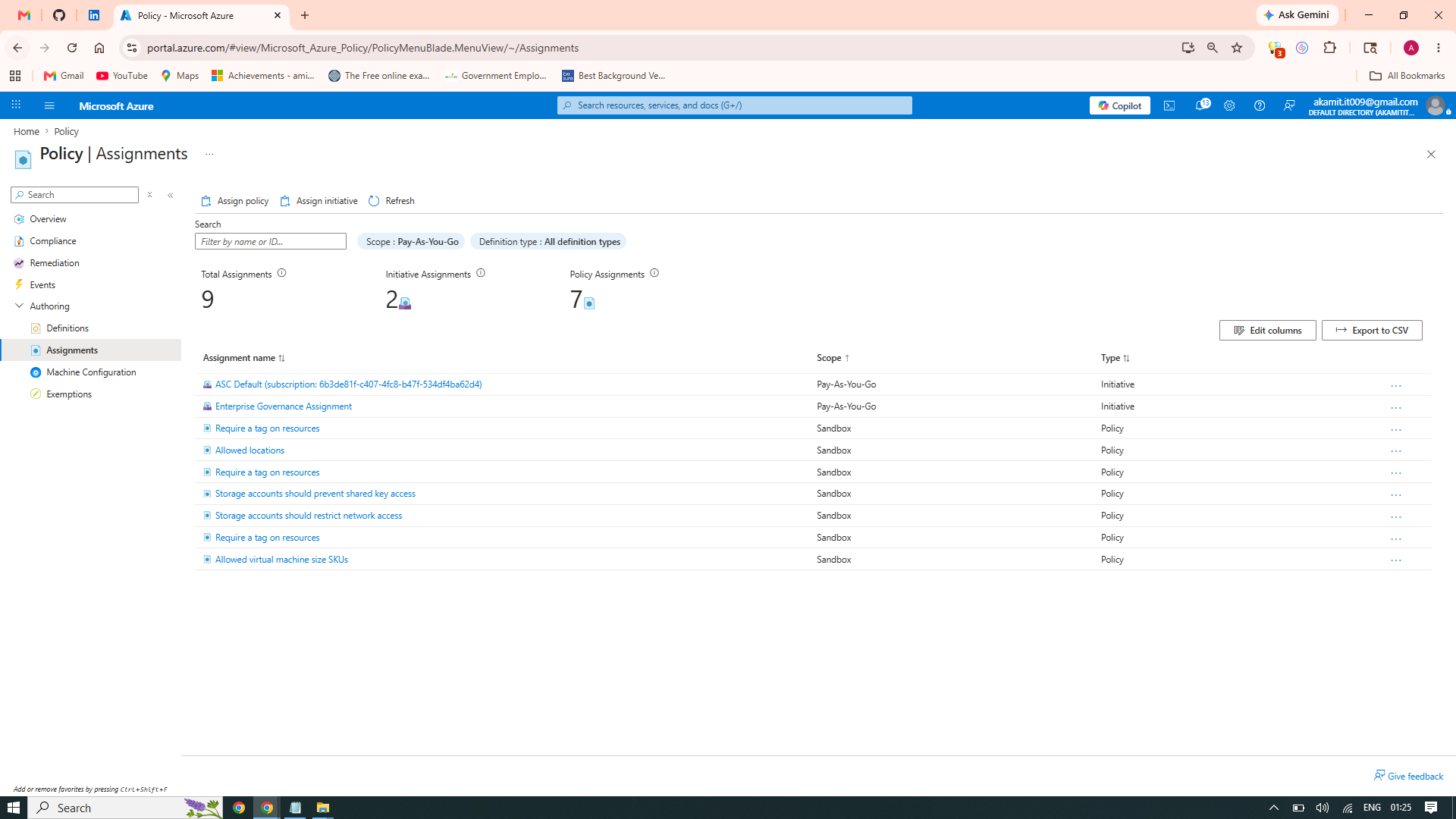Open the portal feedback icon in header
Screen dimensions: 1456x819
coord(1289,106)
